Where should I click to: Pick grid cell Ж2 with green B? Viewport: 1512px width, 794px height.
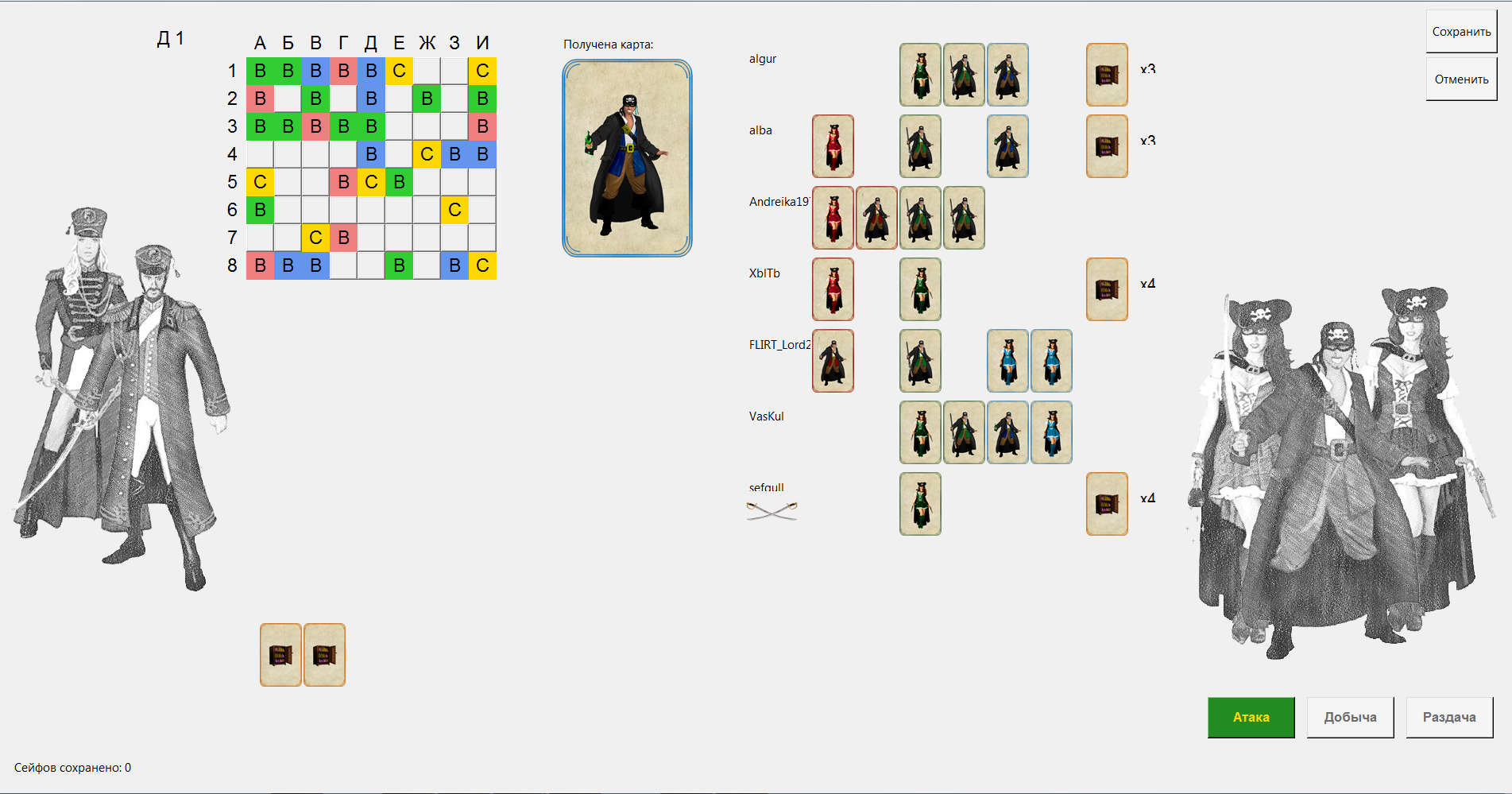pos(427,99)
